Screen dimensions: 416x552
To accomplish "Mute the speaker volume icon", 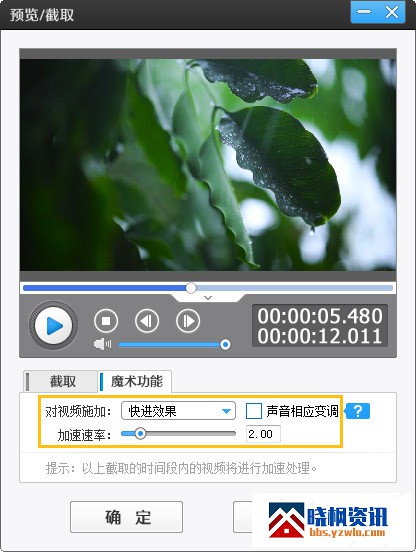I will pos(102,344).
